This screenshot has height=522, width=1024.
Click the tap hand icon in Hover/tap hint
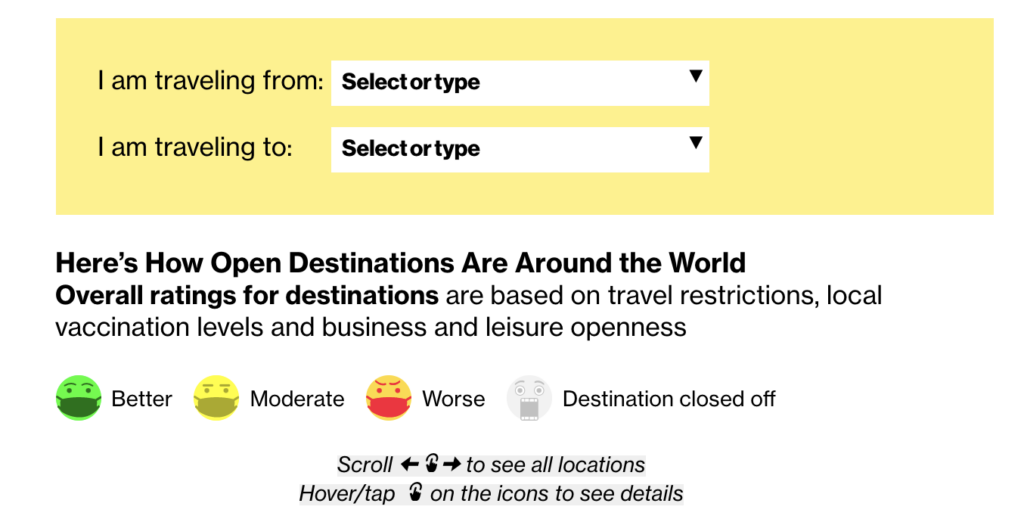tap(412, 494)
